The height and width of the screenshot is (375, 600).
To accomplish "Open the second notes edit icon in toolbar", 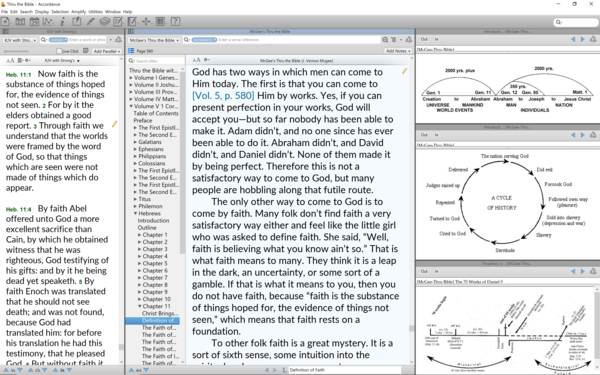I will click(x=132, y=21).
